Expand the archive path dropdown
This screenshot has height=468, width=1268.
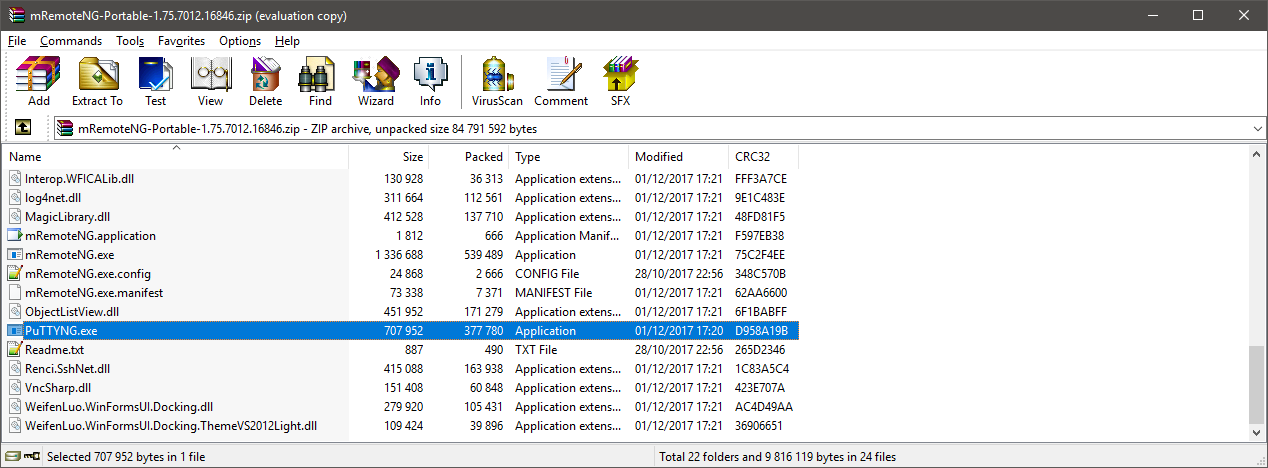pyautogui.click(x=1257, y=129)
